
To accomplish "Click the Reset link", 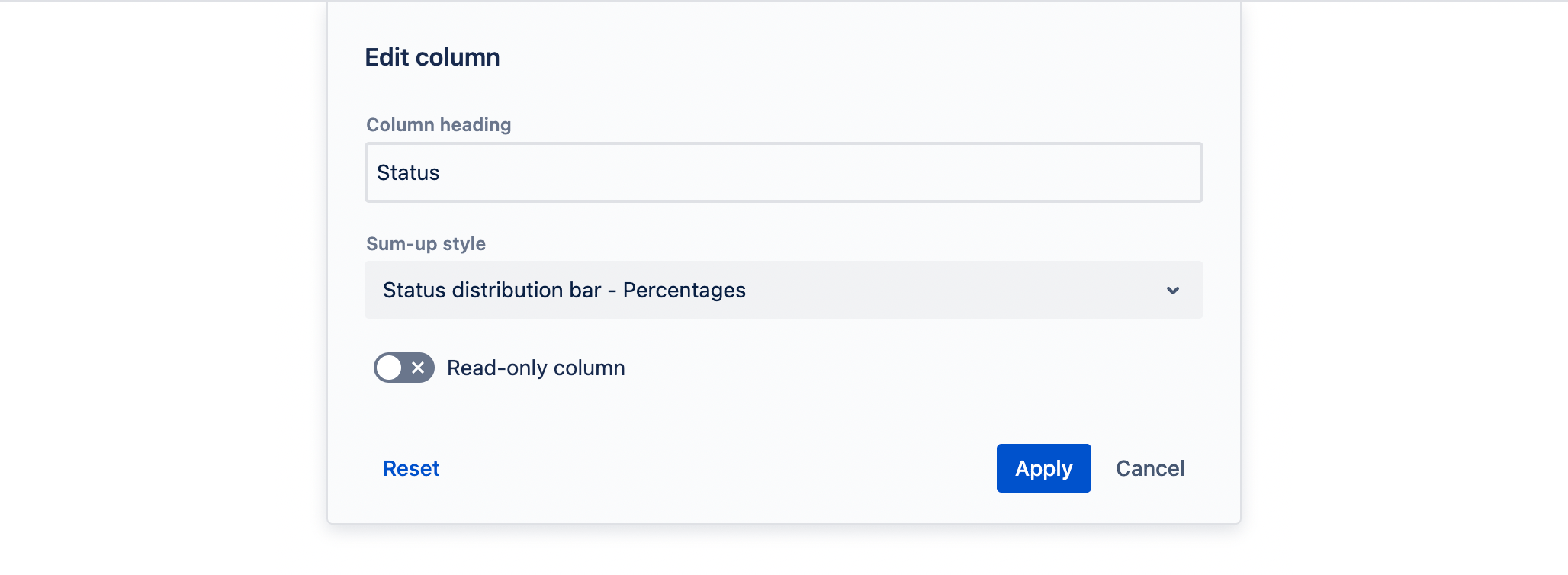I will [x=411, y=468].
